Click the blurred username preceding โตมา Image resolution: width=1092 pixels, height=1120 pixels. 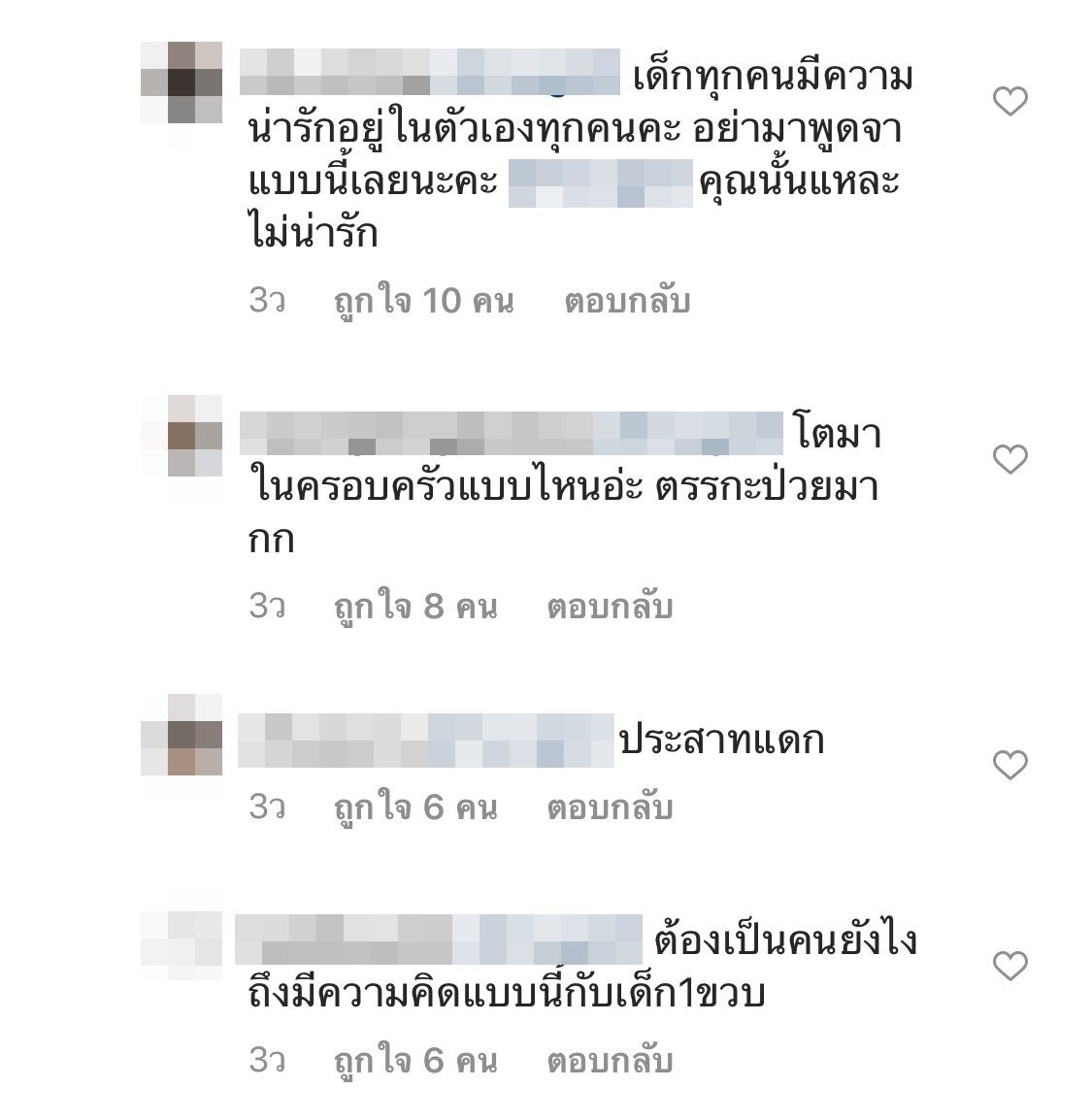512,433
